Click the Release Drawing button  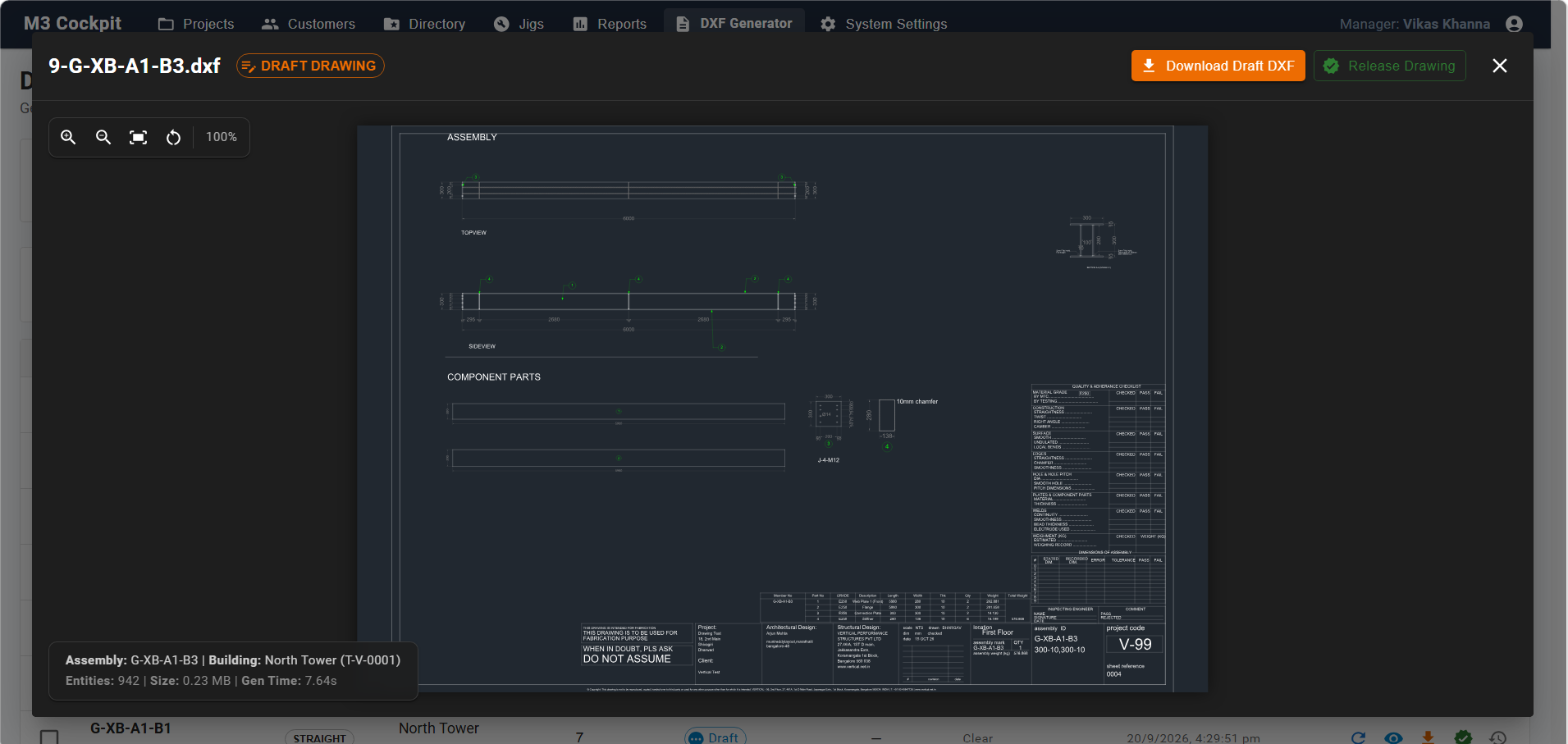click(1389, 66)
